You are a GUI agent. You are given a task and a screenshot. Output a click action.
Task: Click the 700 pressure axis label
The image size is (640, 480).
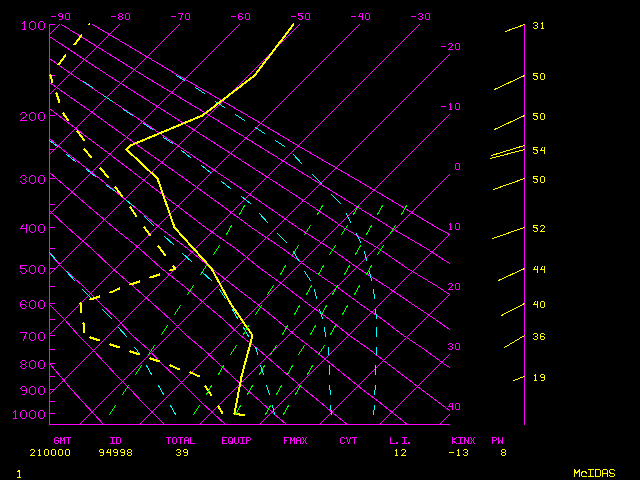(33, 337)
